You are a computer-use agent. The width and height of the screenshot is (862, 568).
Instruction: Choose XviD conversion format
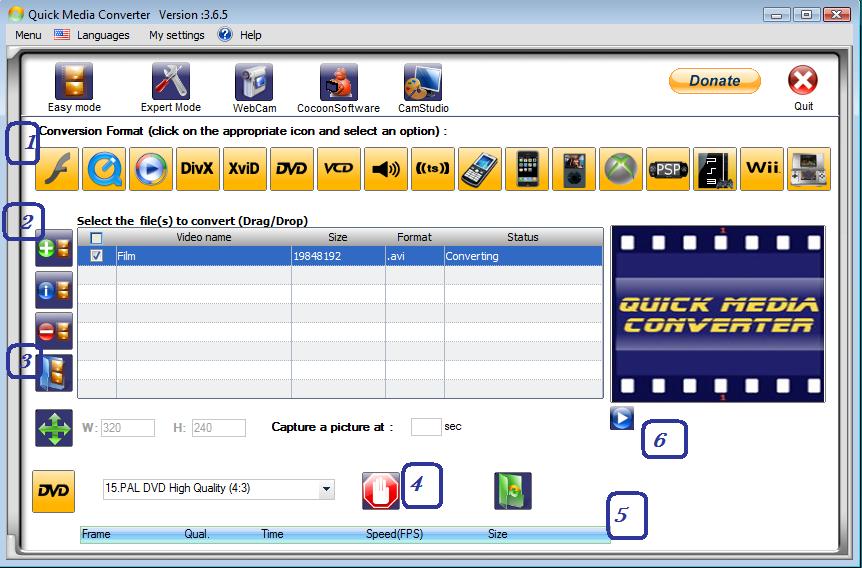(x=245, y=169)
